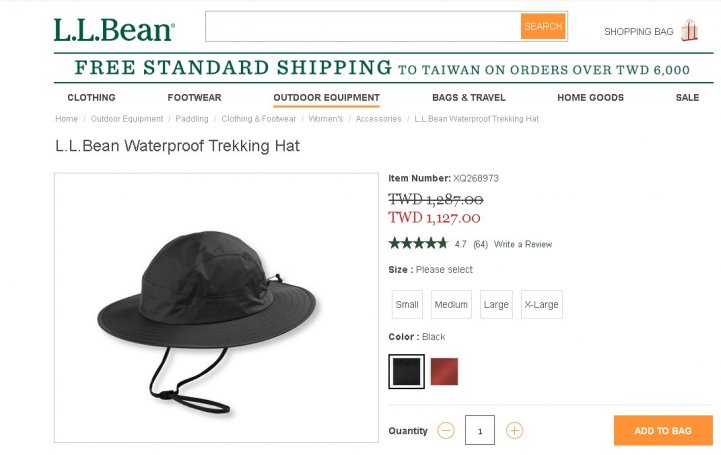Open the shopping bag tote icon

689,31
